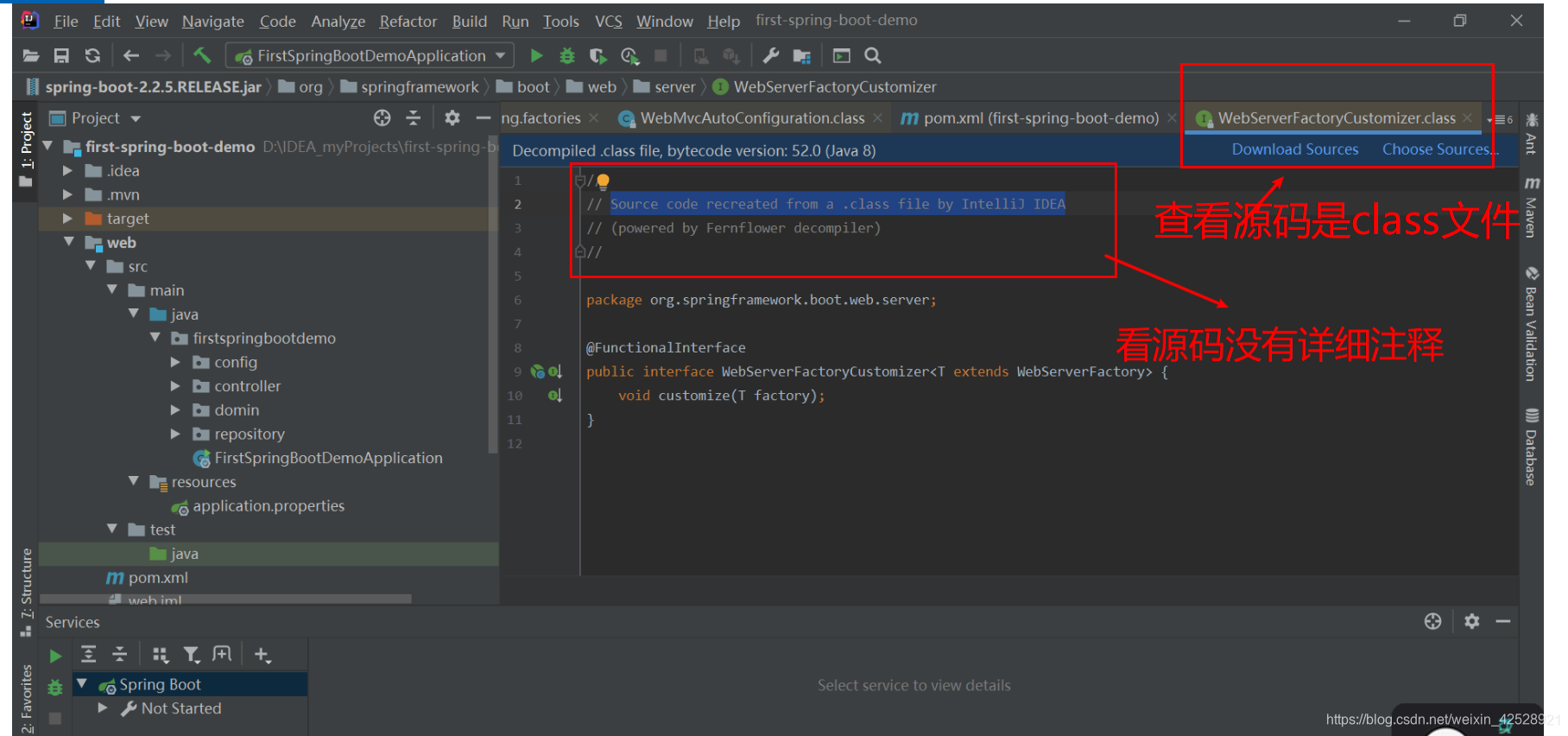Open the VCS menu
This screenshot has width=1568, height=736.
click(x=608, y=21)
